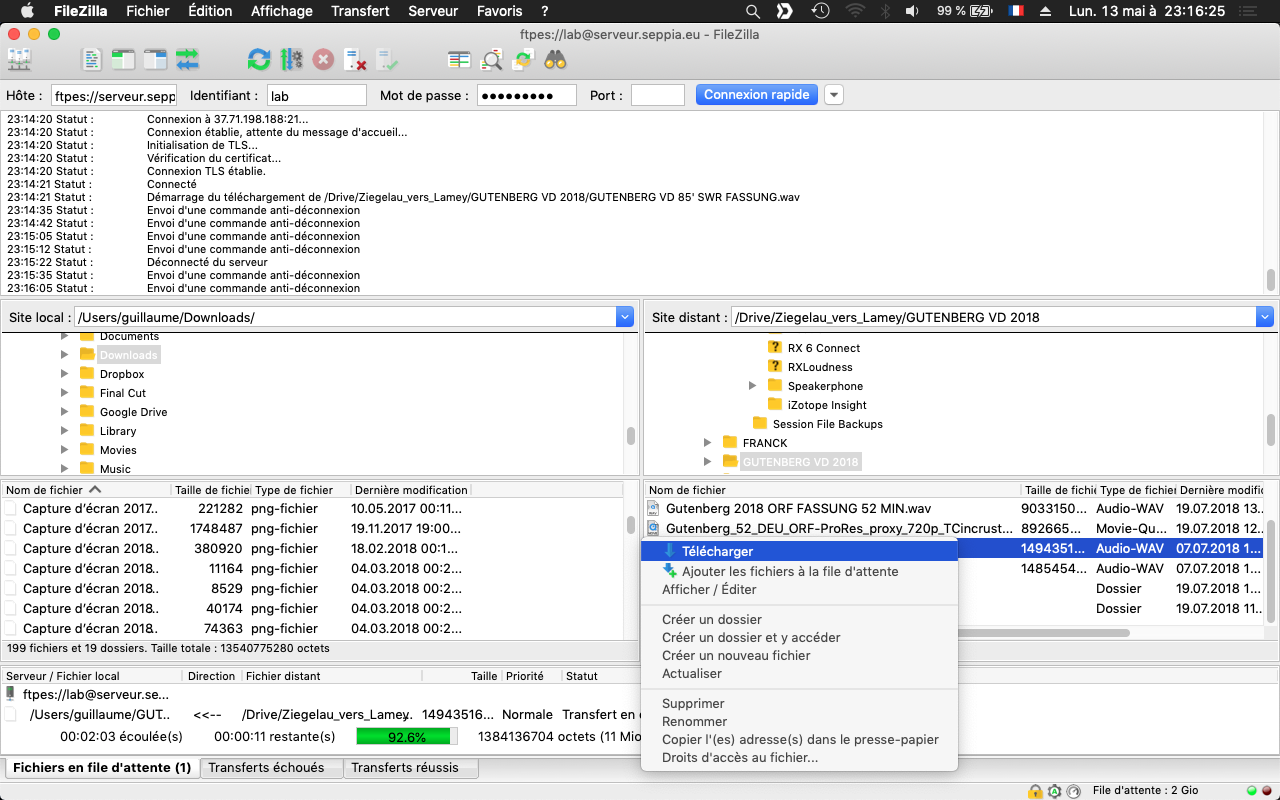Switch to the Transferts échoués tab
Screen dimensions: 1280x800
point(266,768)
